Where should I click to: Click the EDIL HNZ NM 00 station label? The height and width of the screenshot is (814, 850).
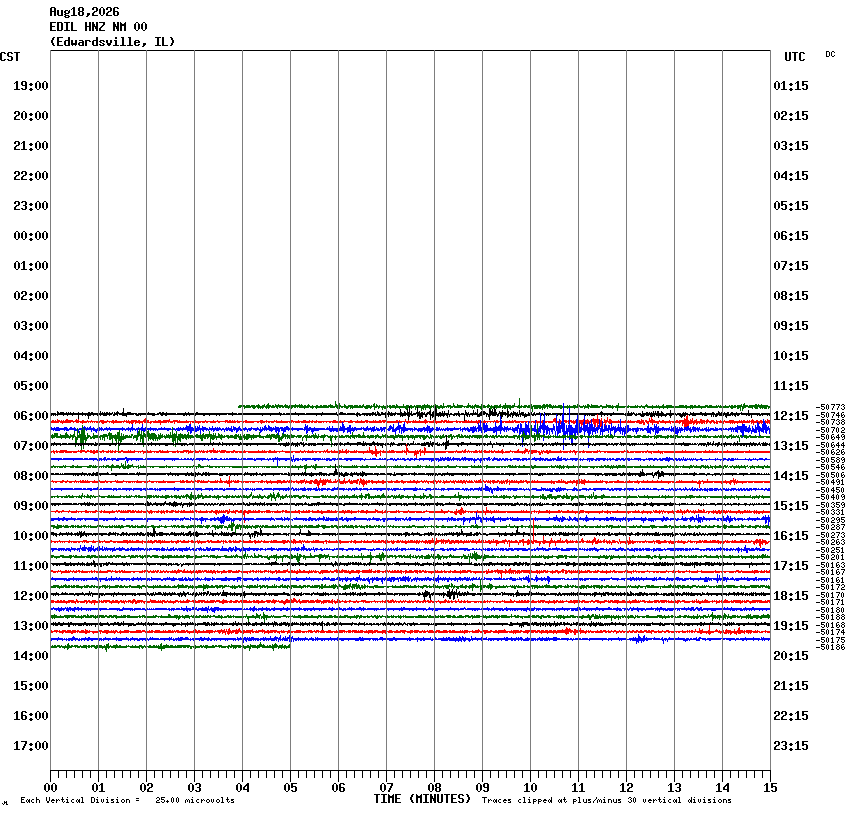(98, 27)
